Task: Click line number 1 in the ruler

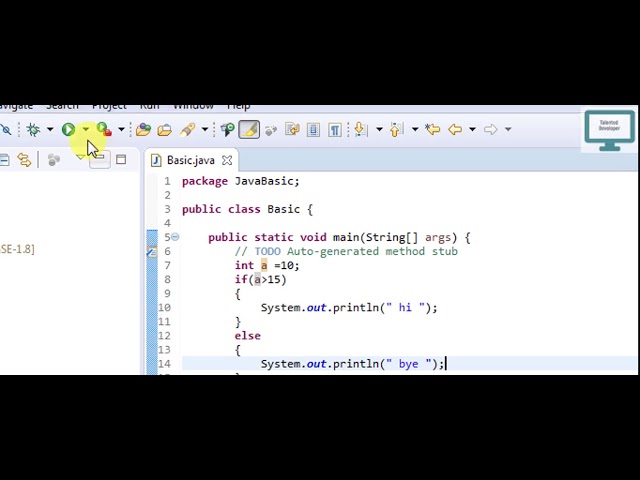Action: [167, 181]
